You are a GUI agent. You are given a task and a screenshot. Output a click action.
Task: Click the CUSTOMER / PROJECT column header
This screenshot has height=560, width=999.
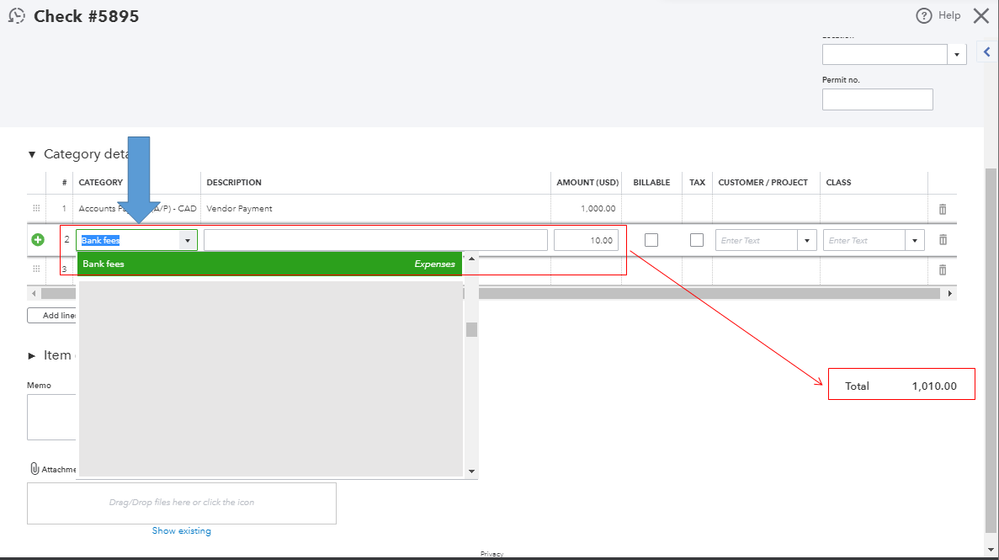click(x=763, y=182)
